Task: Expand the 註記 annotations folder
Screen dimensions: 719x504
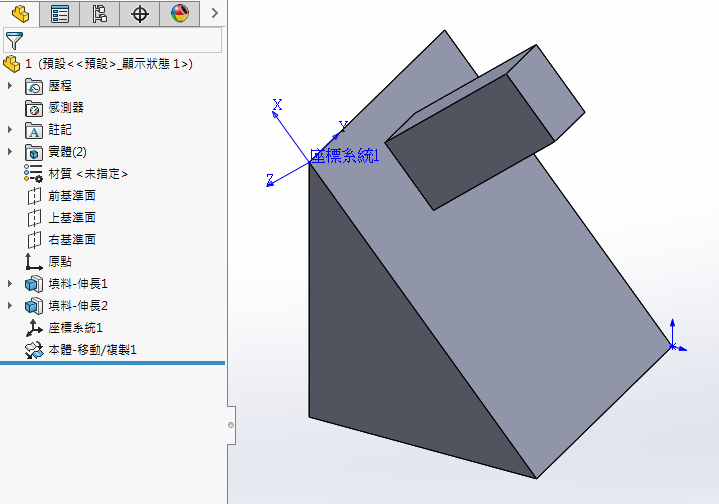Action: click(x=10, y=130)
